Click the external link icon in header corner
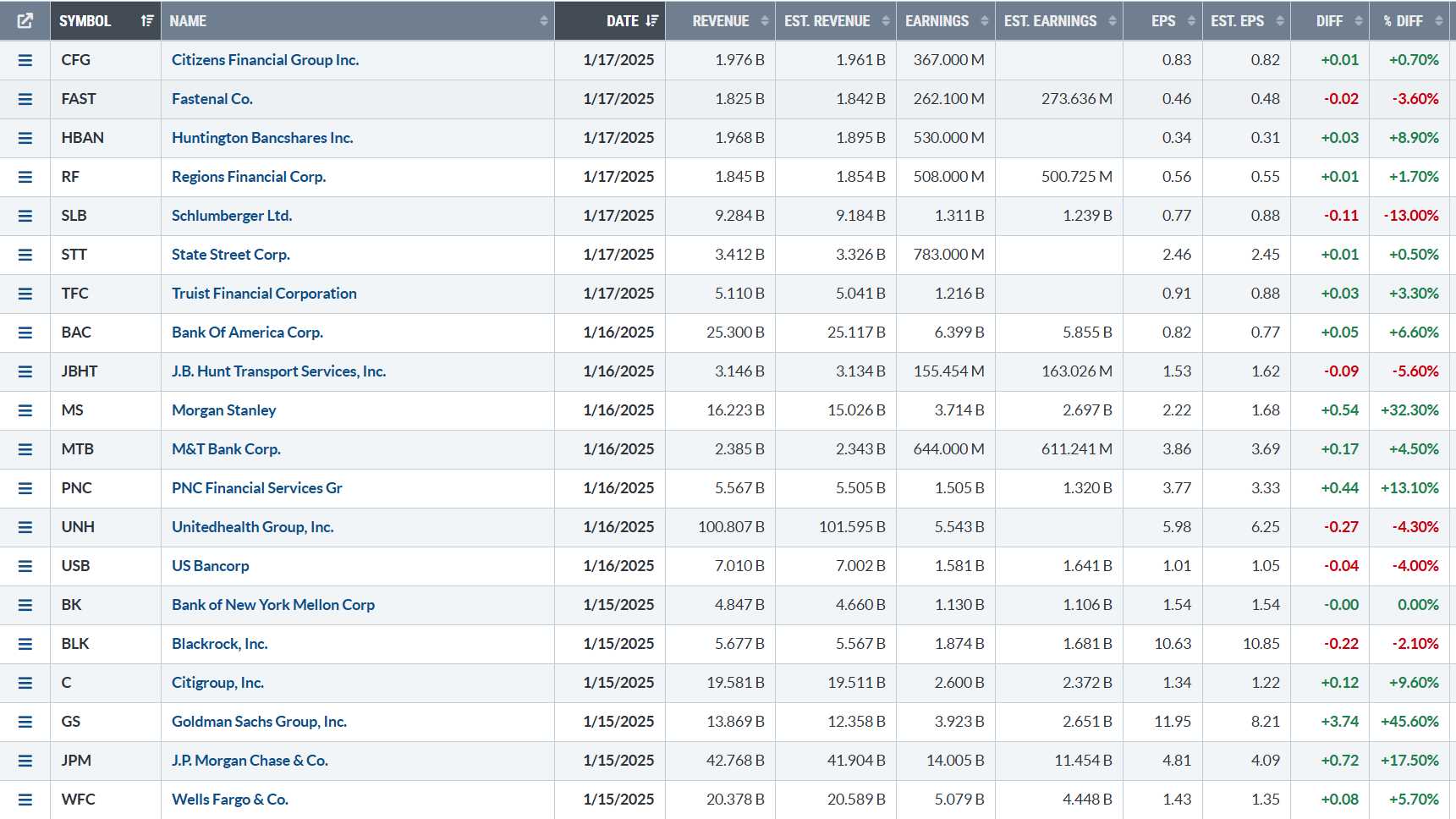Image resolution: width=1456 pixels, height=819 pixels. [x=25, y=21]
